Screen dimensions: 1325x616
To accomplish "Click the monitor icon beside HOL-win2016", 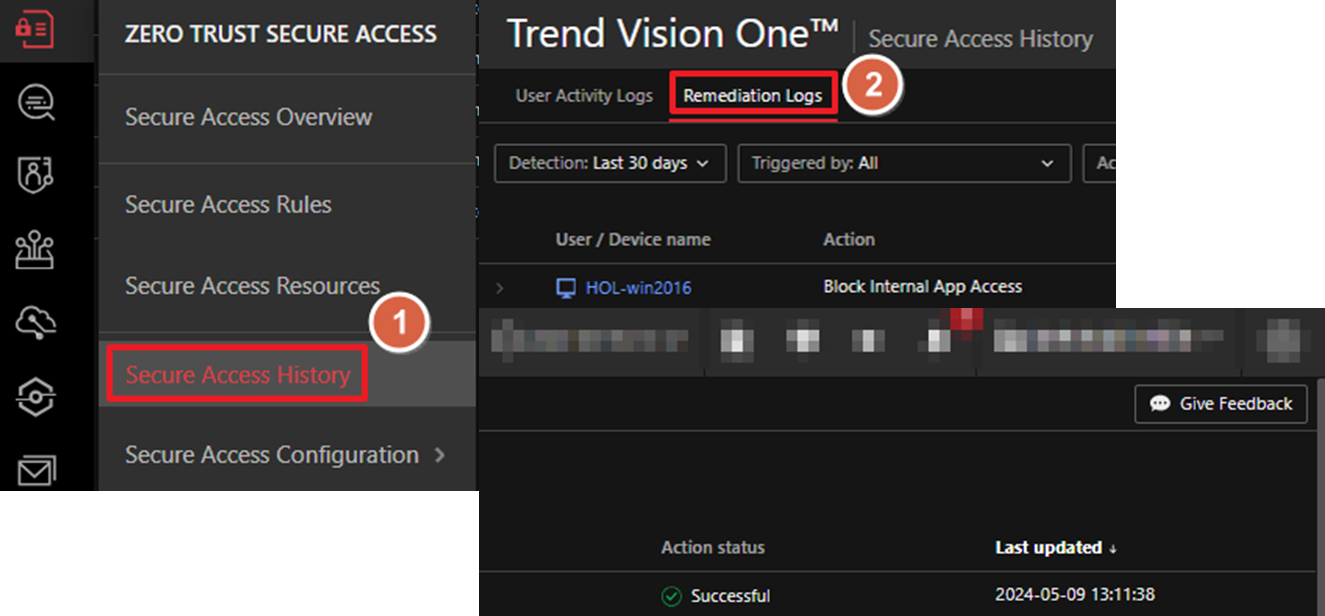I will pyautogui.click(x=566, y=288).
